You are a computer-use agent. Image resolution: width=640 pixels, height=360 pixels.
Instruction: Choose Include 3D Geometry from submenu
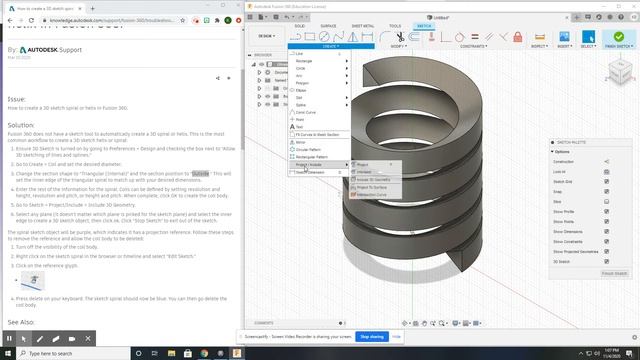pyautogui.click(x=376, y=180)
